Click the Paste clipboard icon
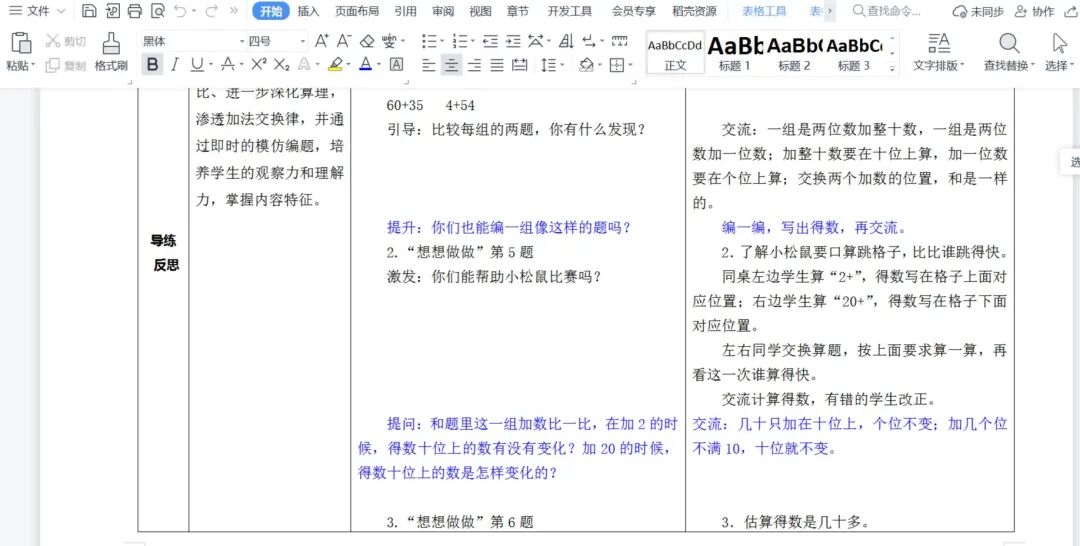This screenshot has height=546, width=1080. 21,43
